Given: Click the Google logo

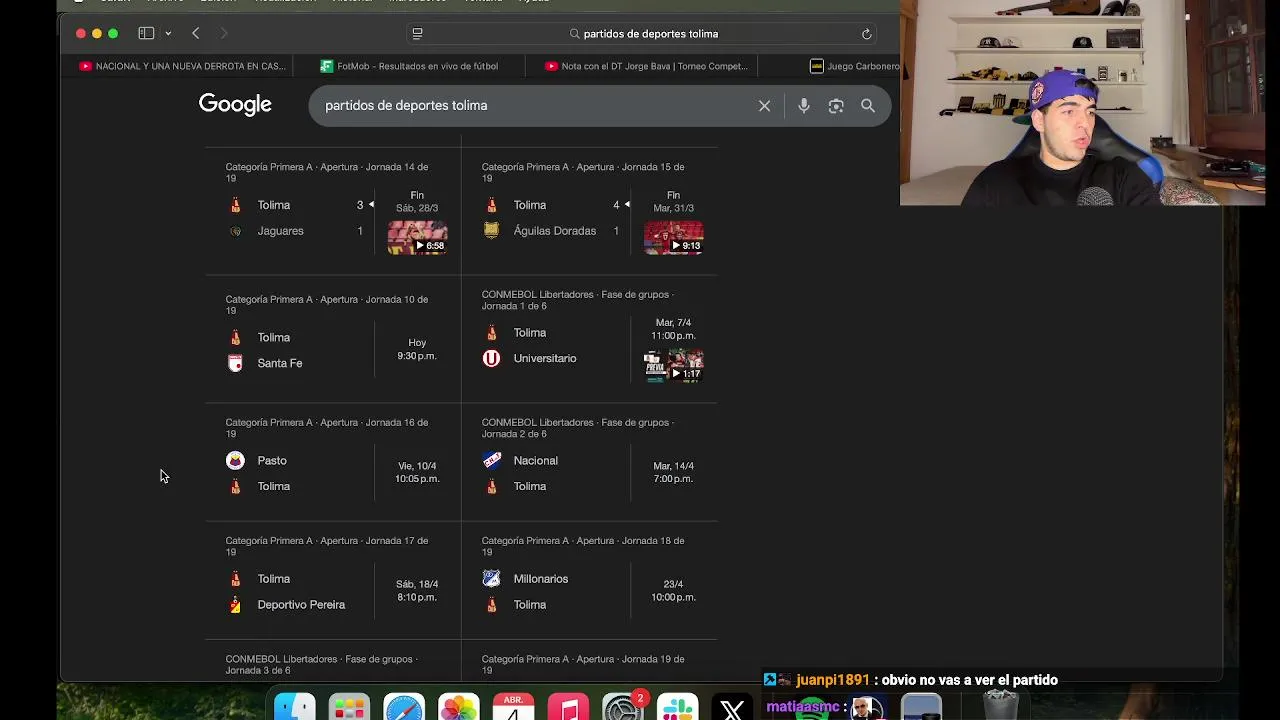Looking at the screenshot, I should [x=235, y=105].
